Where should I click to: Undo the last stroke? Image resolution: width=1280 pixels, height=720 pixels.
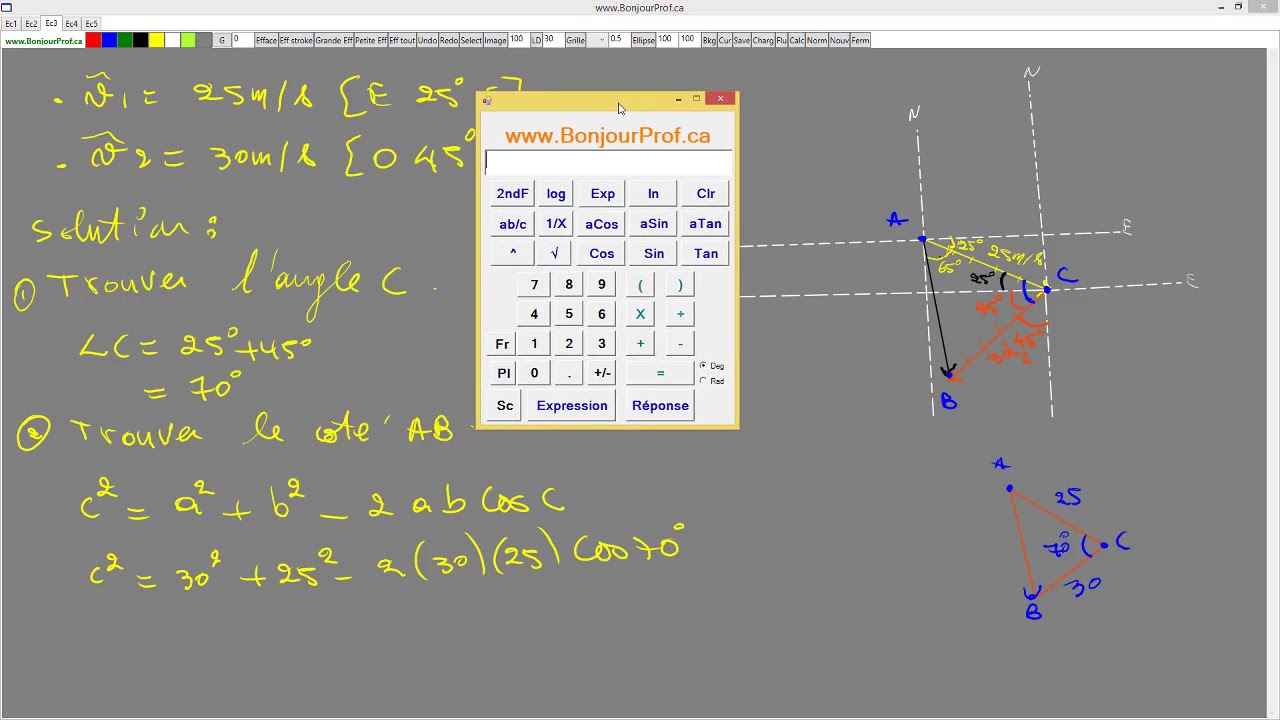click(427, 40)
